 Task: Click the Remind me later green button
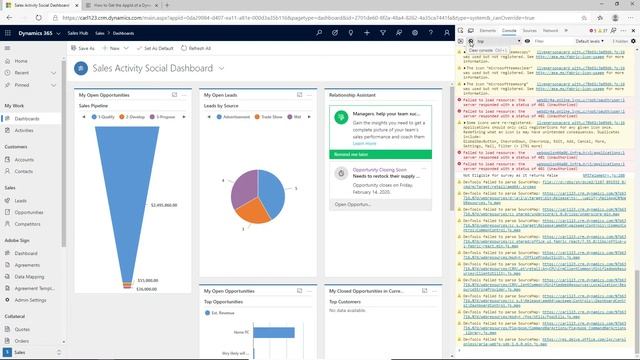pyautogui.click(x=380, y=154)
